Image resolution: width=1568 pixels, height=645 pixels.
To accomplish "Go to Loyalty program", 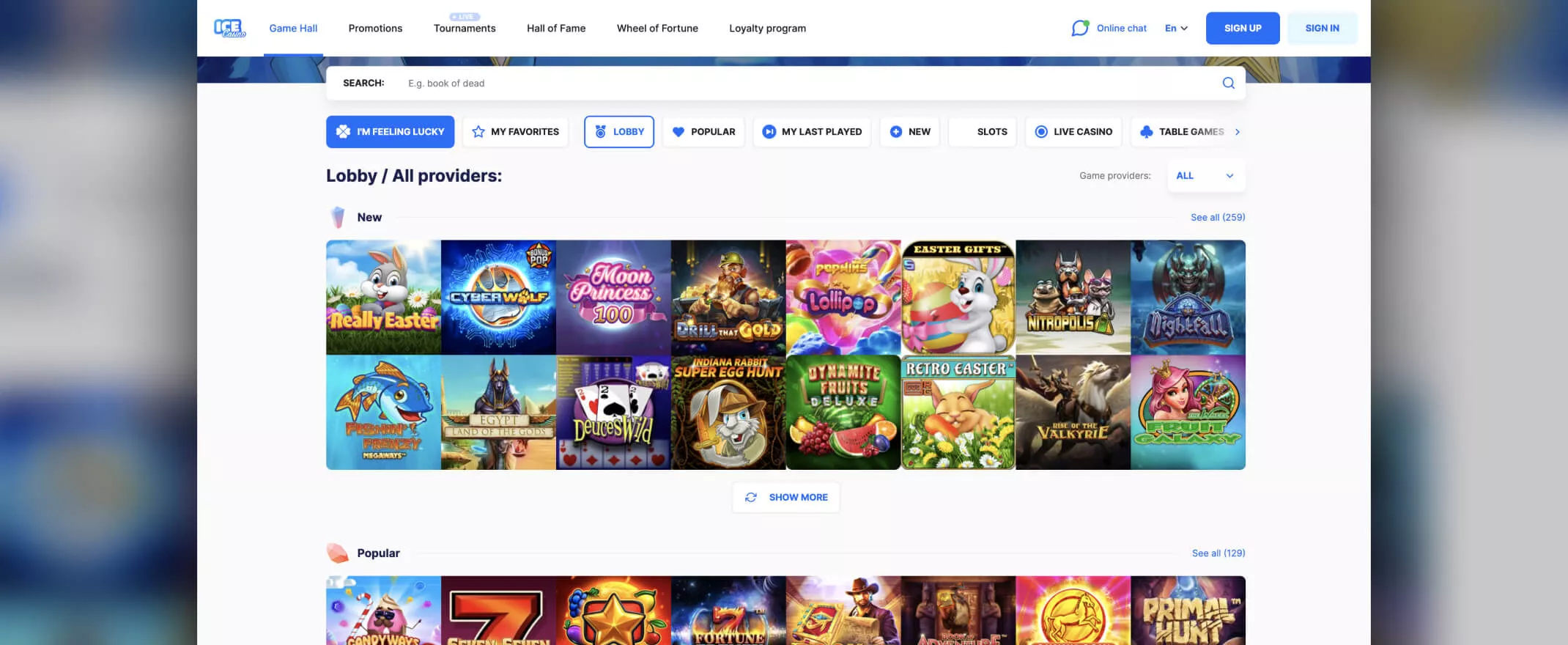I will [x=767, y=28].
